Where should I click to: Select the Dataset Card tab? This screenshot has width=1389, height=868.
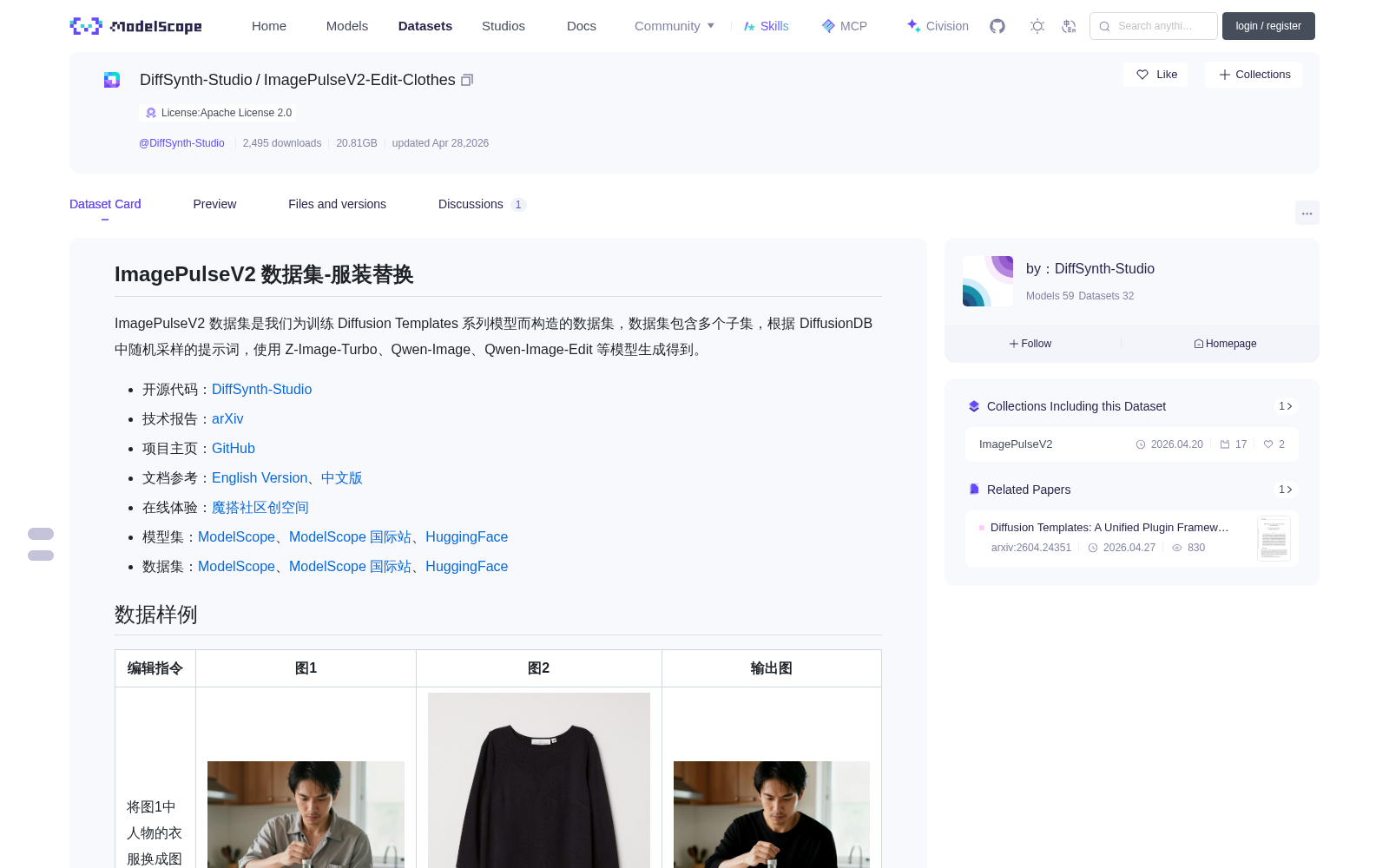(105, 204)
